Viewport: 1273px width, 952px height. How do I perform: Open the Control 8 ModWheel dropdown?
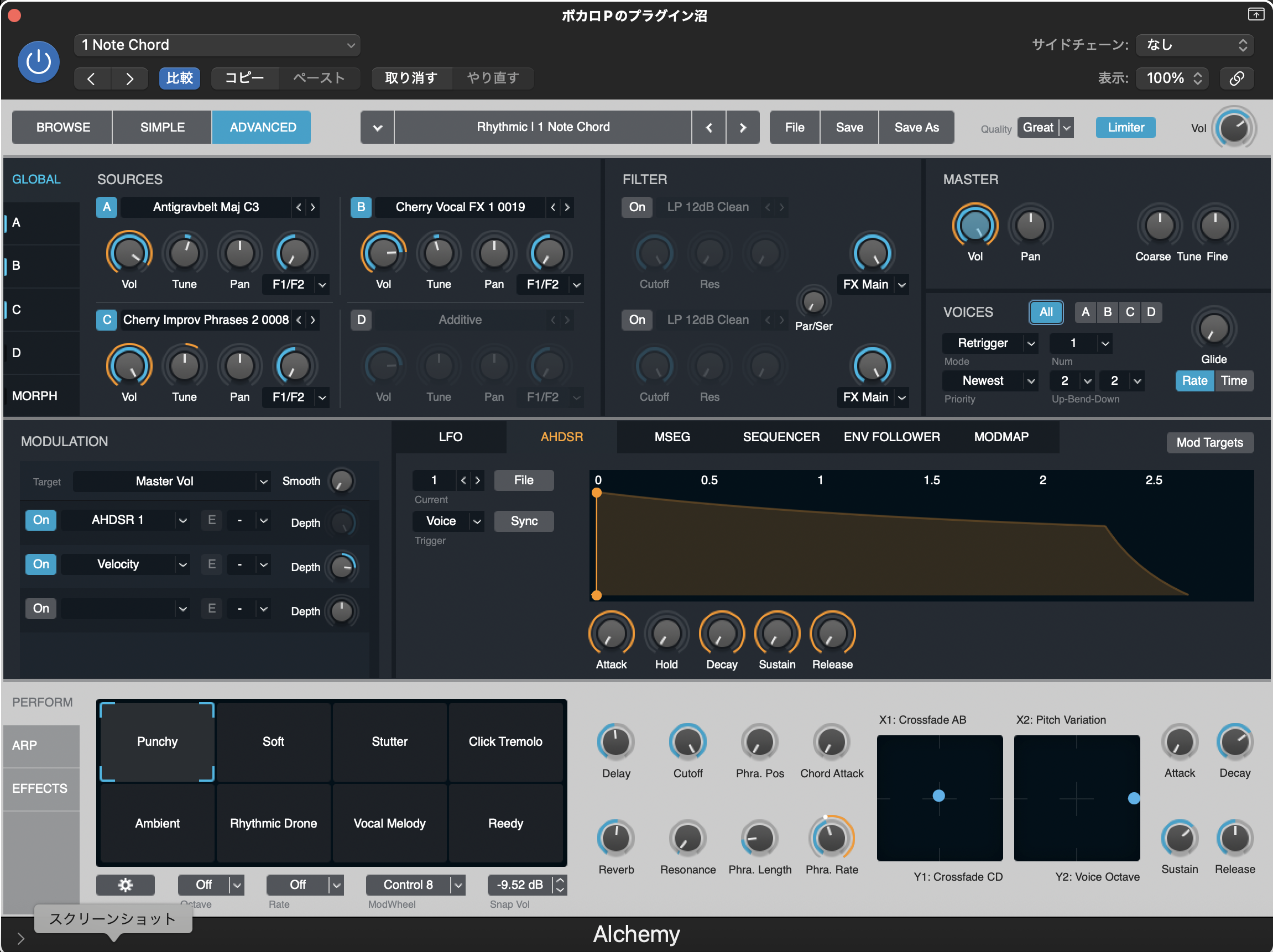point(415,885)
